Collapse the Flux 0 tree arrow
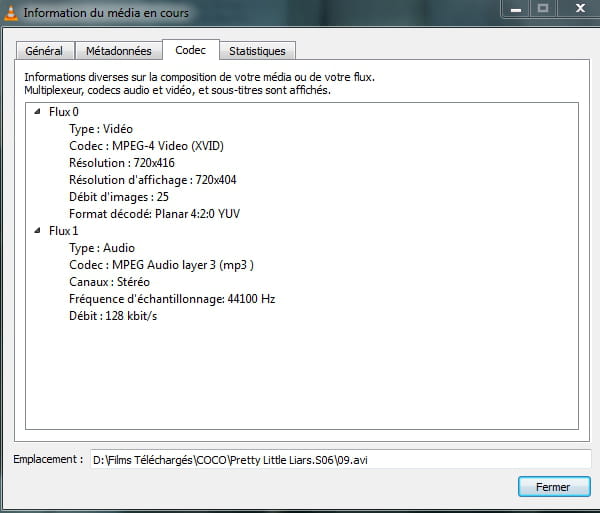This screenshot has width=600, height=513. [37, 112]
